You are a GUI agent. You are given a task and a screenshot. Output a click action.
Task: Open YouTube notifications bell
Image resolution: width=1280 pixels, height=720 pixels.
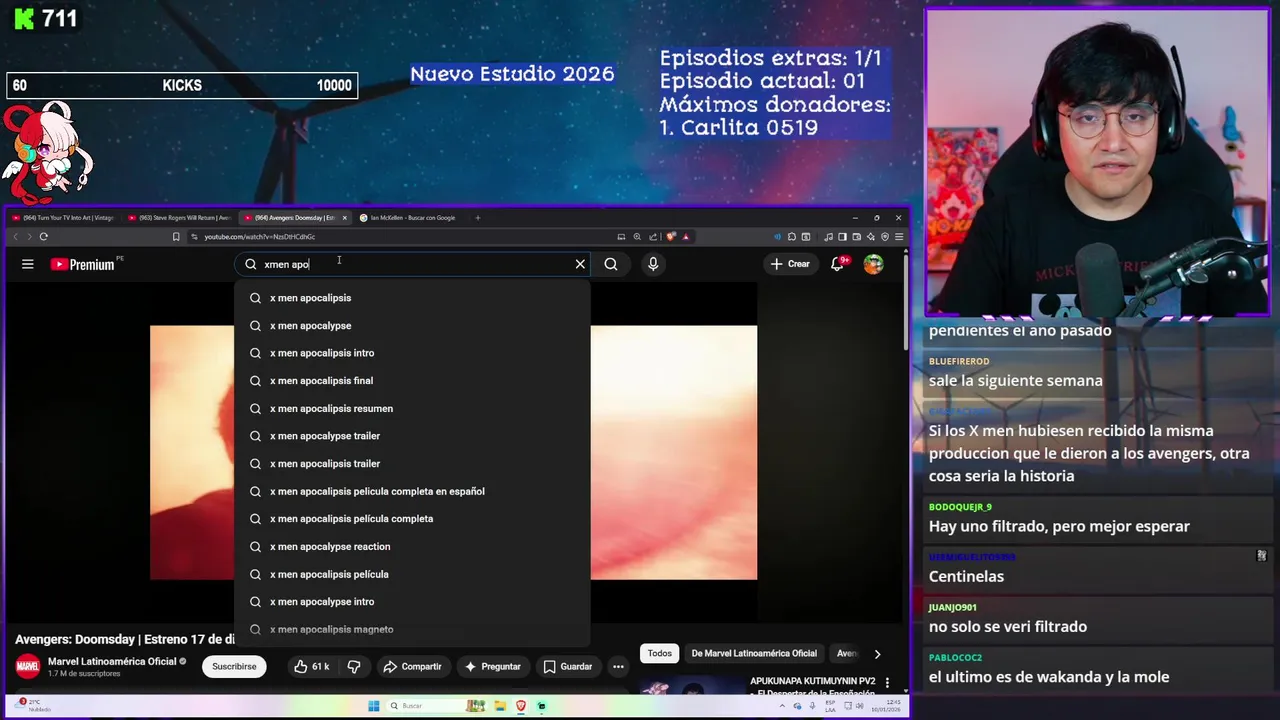pos(838,264)
